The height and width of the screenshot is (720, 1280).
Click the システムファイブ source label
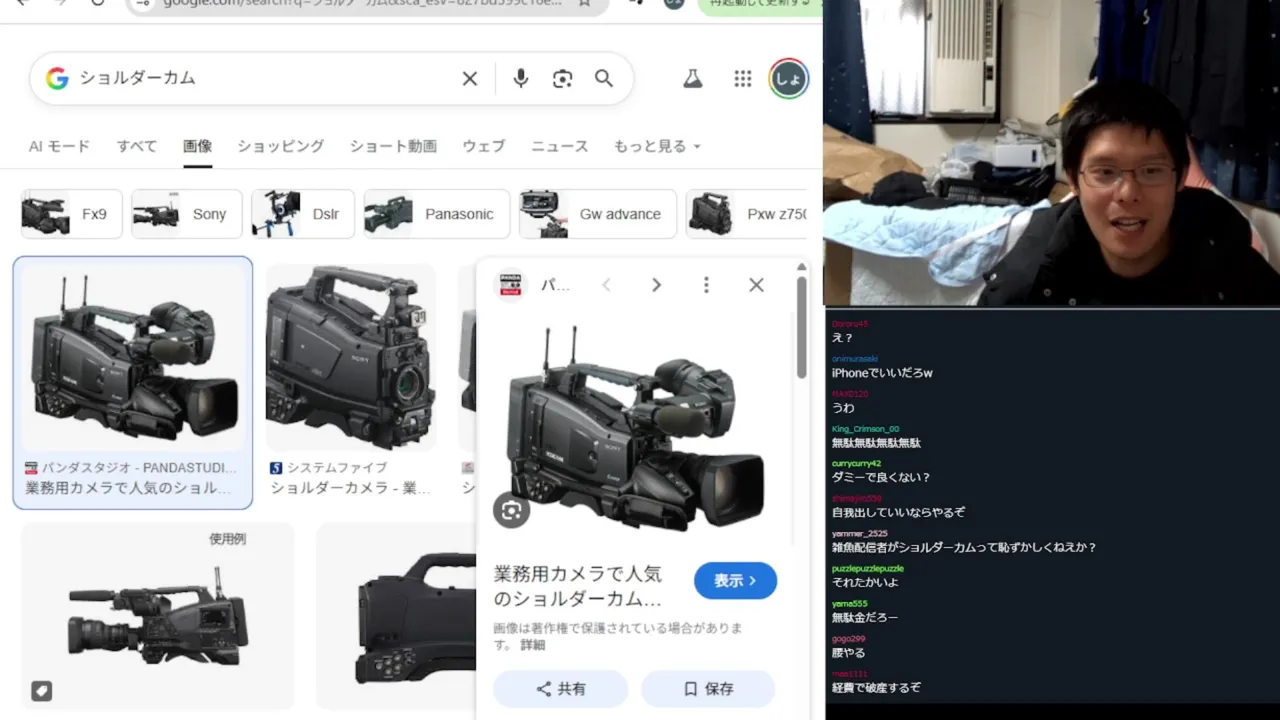pos(336,468)
